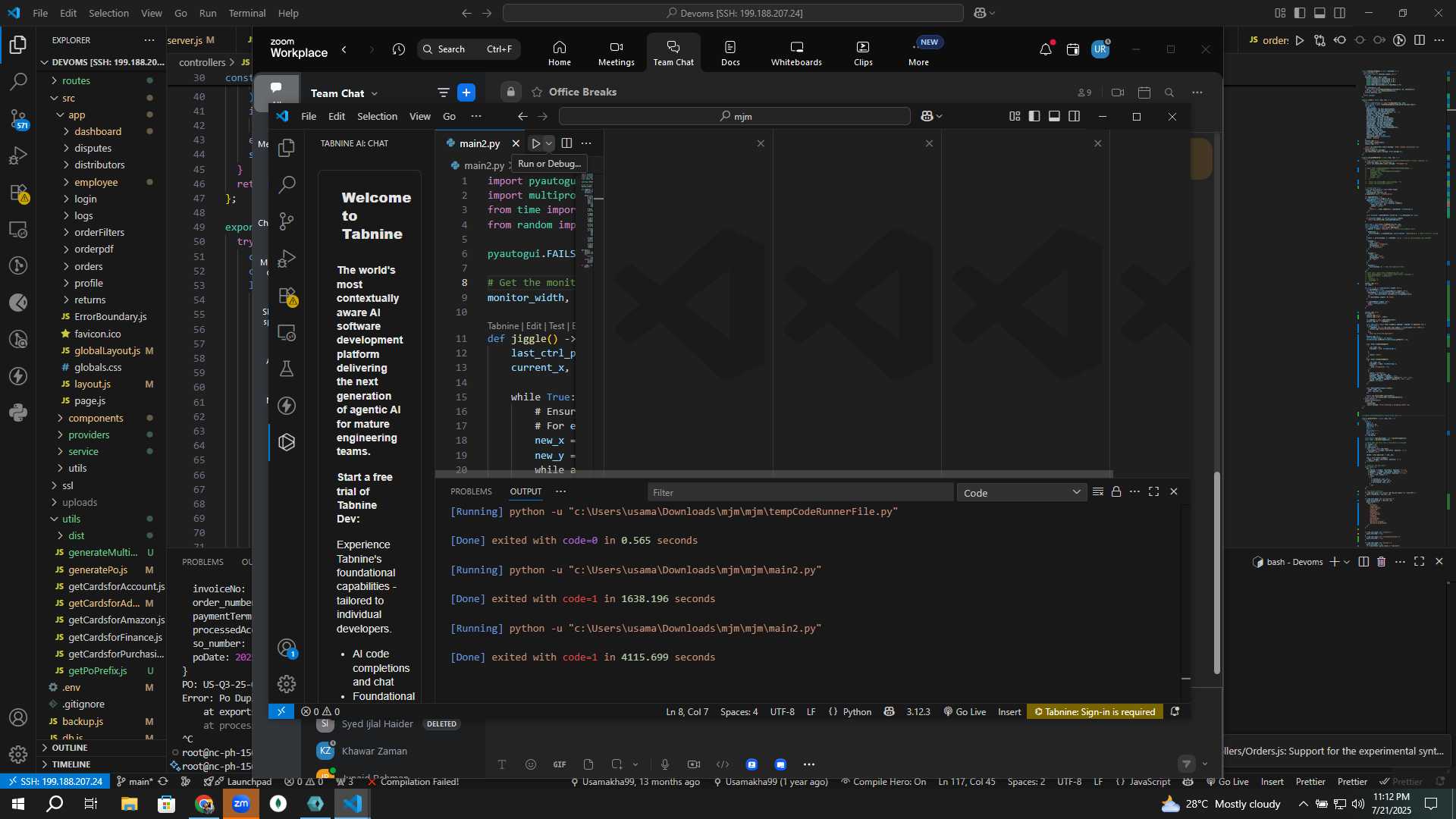Click Run Python file play button
Viewport: 1456px width, 819px height.
point(535,143)
